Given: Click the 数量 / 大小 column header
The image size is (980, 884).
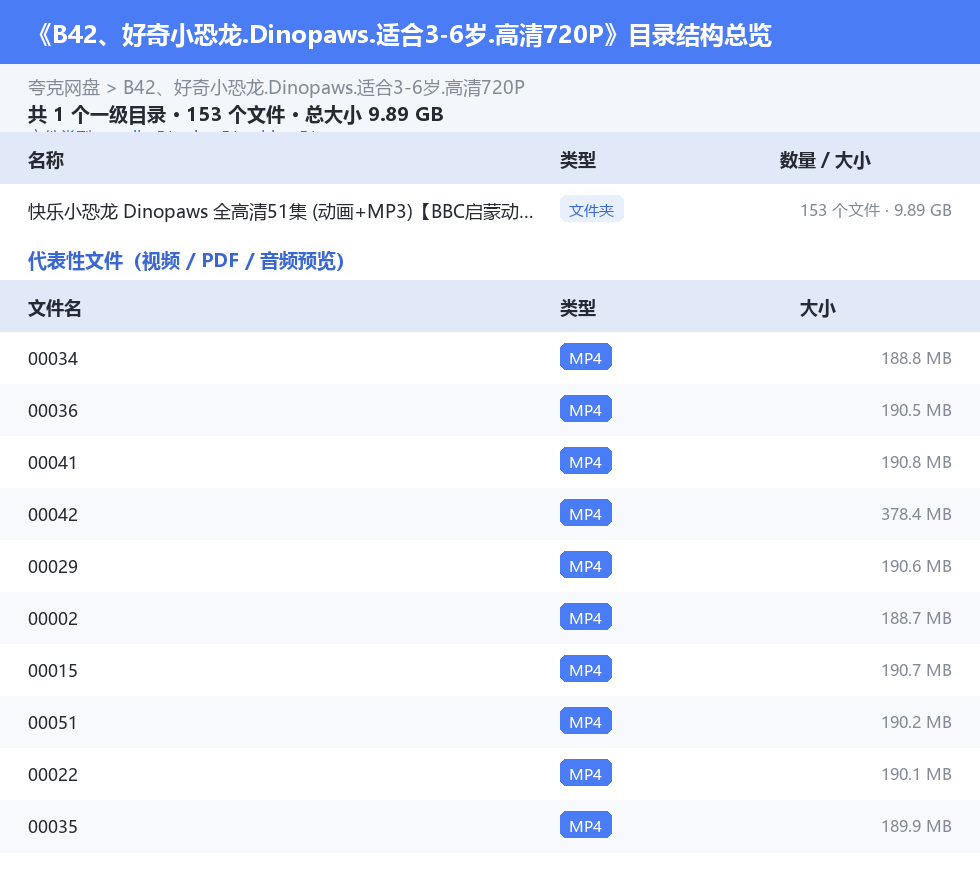Looking at the screenshot, I should (x=825, y=160).
